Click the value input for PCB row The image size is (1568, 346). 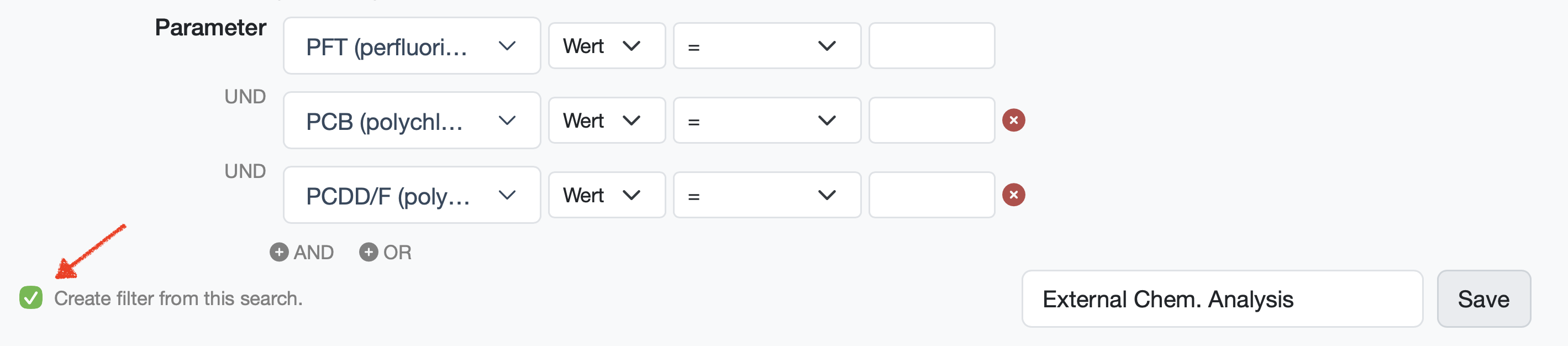(932, 120)
